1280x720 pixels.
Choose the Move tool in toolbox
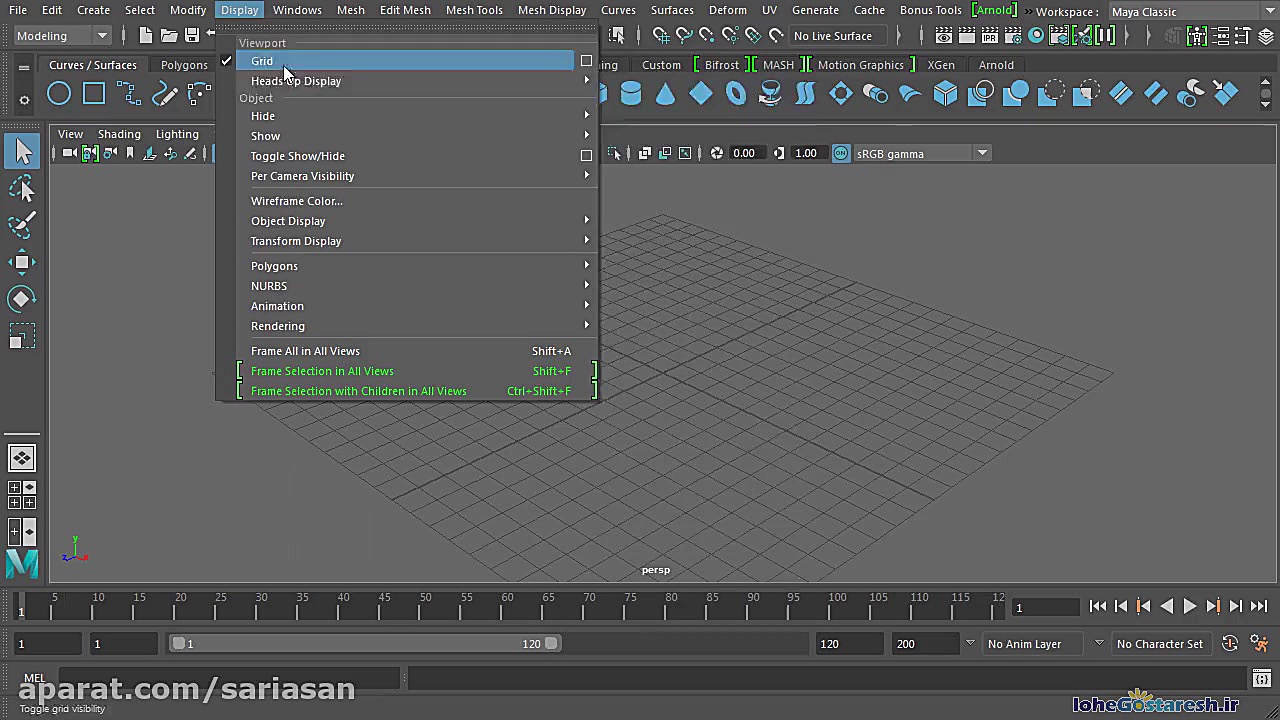coord(22,262)
